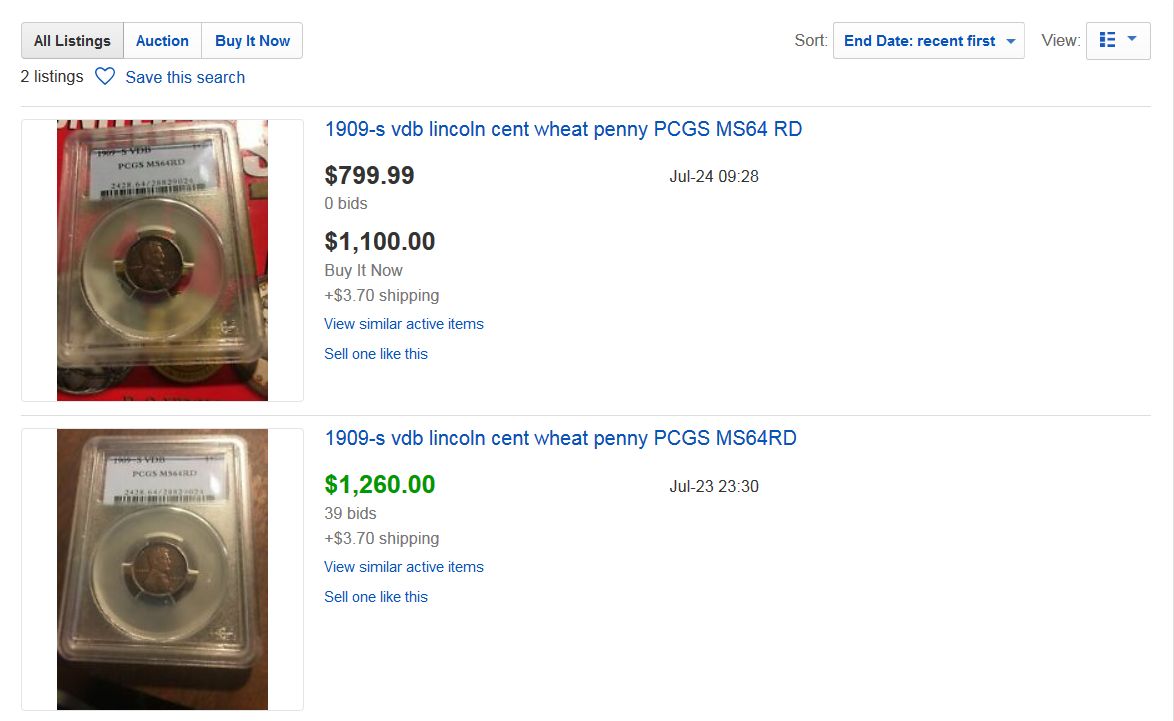
Task: Switch to the All Listings tab
Action: click(72, 41)
